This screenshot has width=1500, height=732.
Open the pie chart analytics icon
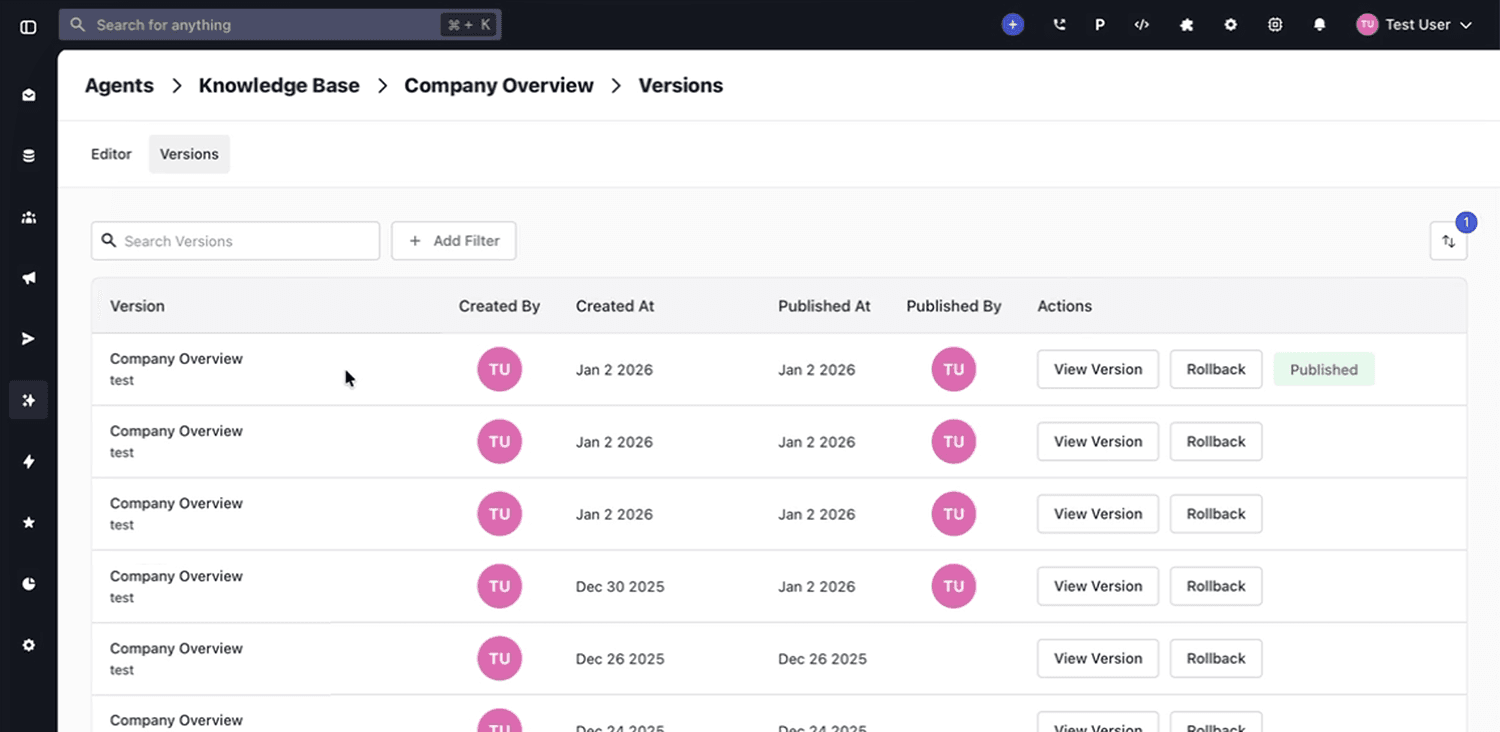click(x=27, y=583)
